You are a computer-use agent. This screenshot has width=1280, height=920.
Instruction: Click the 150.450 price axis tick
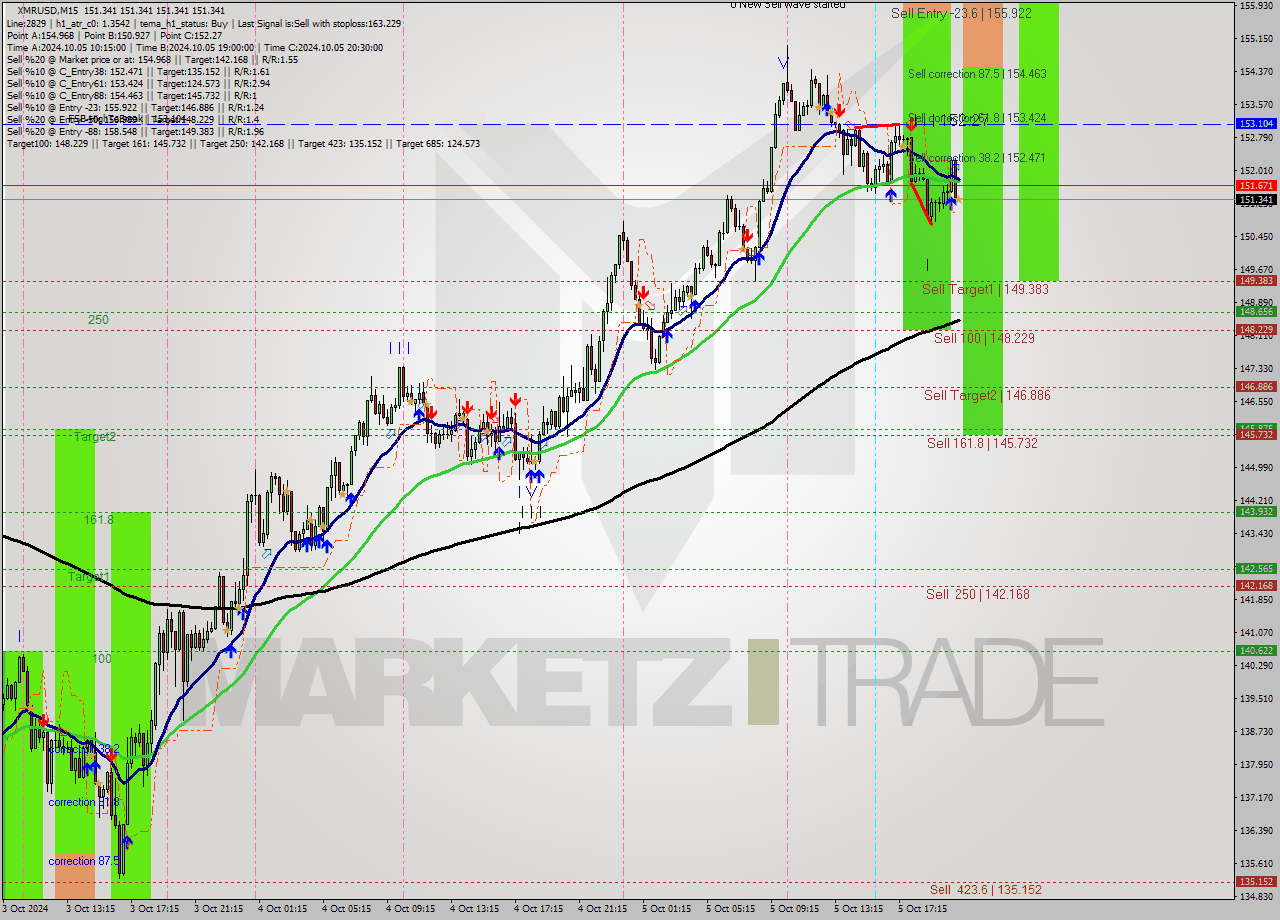click(x=1256, y=237)
